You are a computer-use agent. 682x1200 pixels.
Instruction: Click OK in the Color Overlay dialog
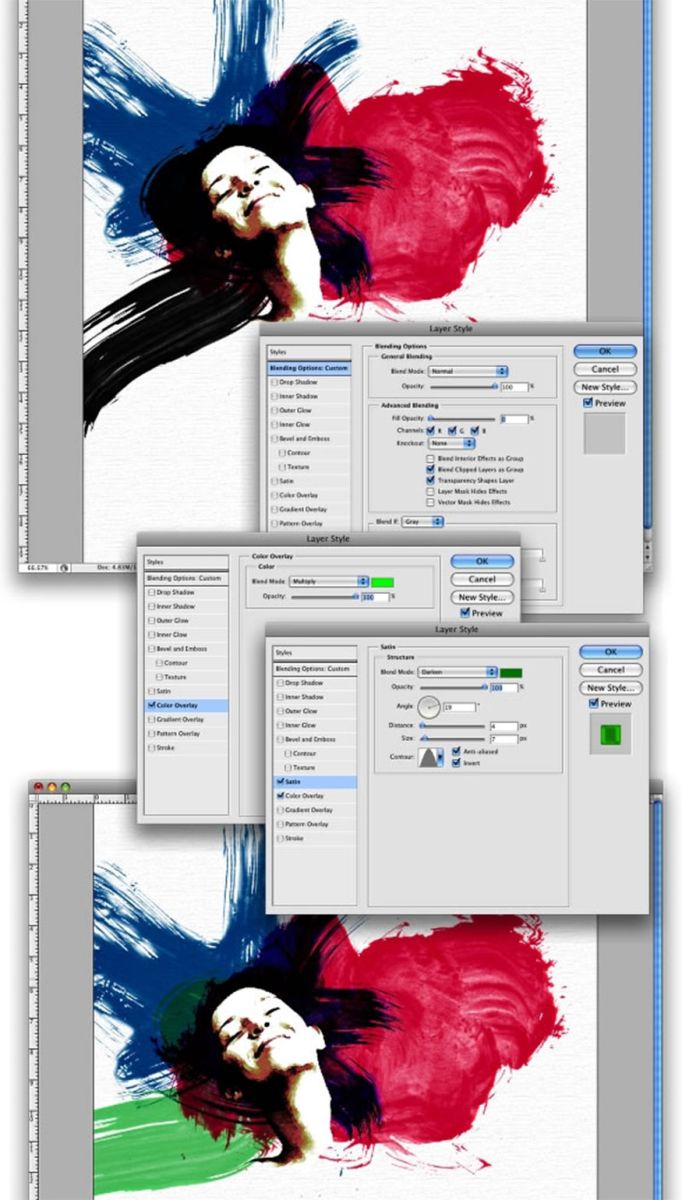pyautogui.click(x=482, y=561)
